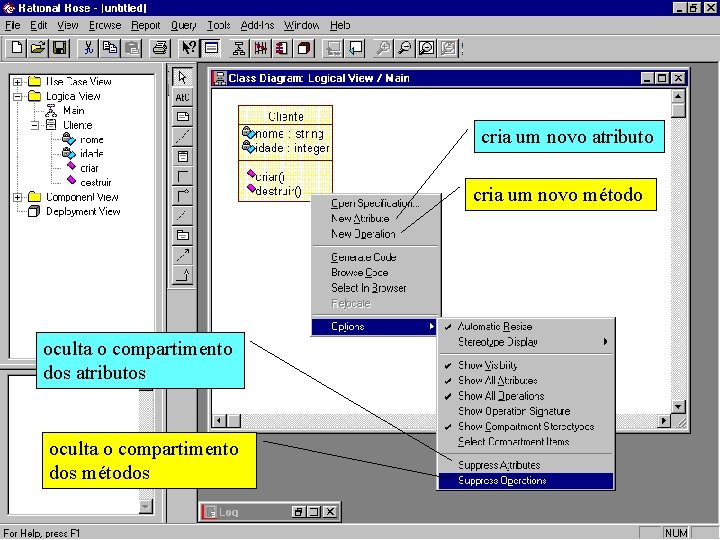Click the Paste toolbar icon
Screen dimensions: 720x540
132,48
